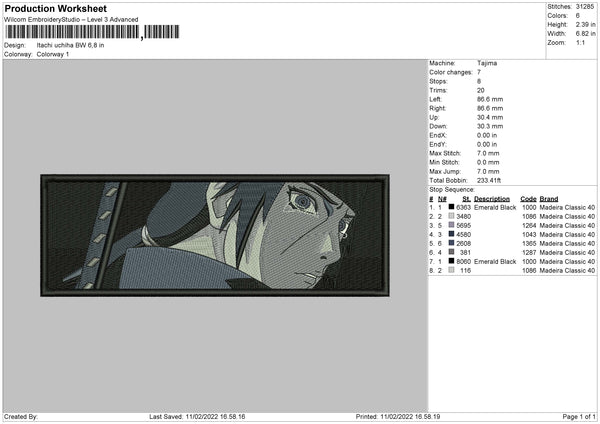Click the Min Stitch value '0.0 mm'
The width and height of the screenshot is (600, 424).
pos(488,162)
